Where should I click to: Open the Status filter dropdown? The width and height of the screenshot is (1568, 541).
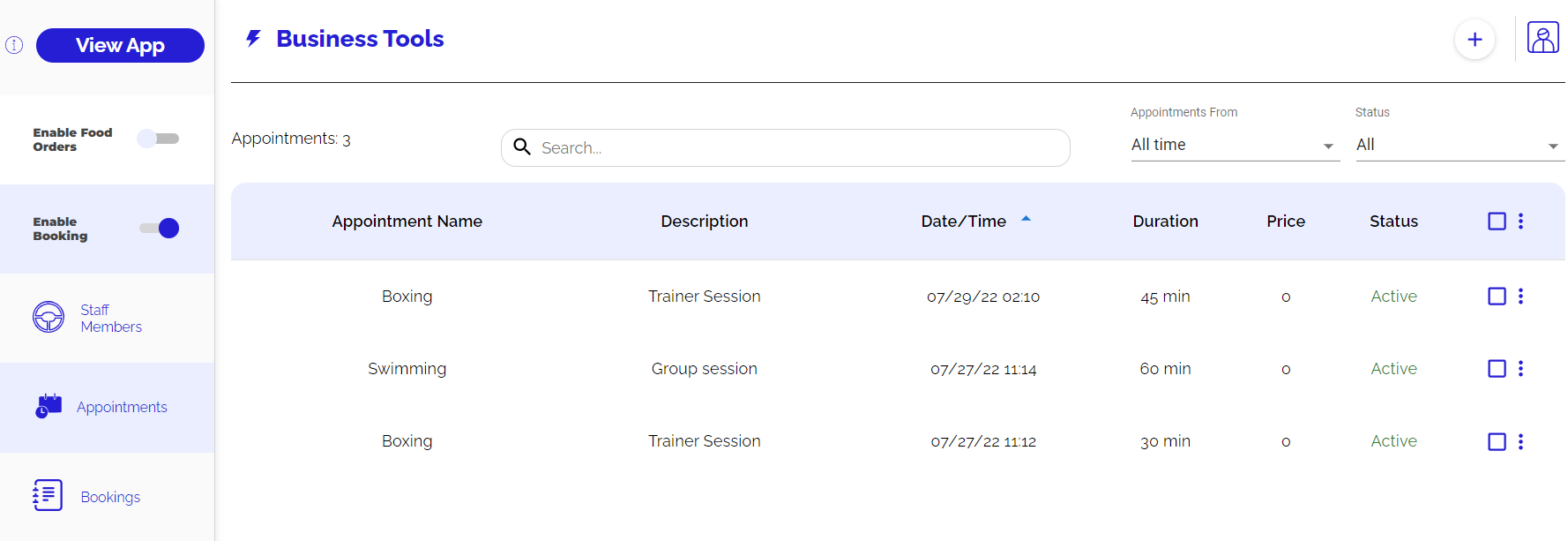coord(1458,146)
